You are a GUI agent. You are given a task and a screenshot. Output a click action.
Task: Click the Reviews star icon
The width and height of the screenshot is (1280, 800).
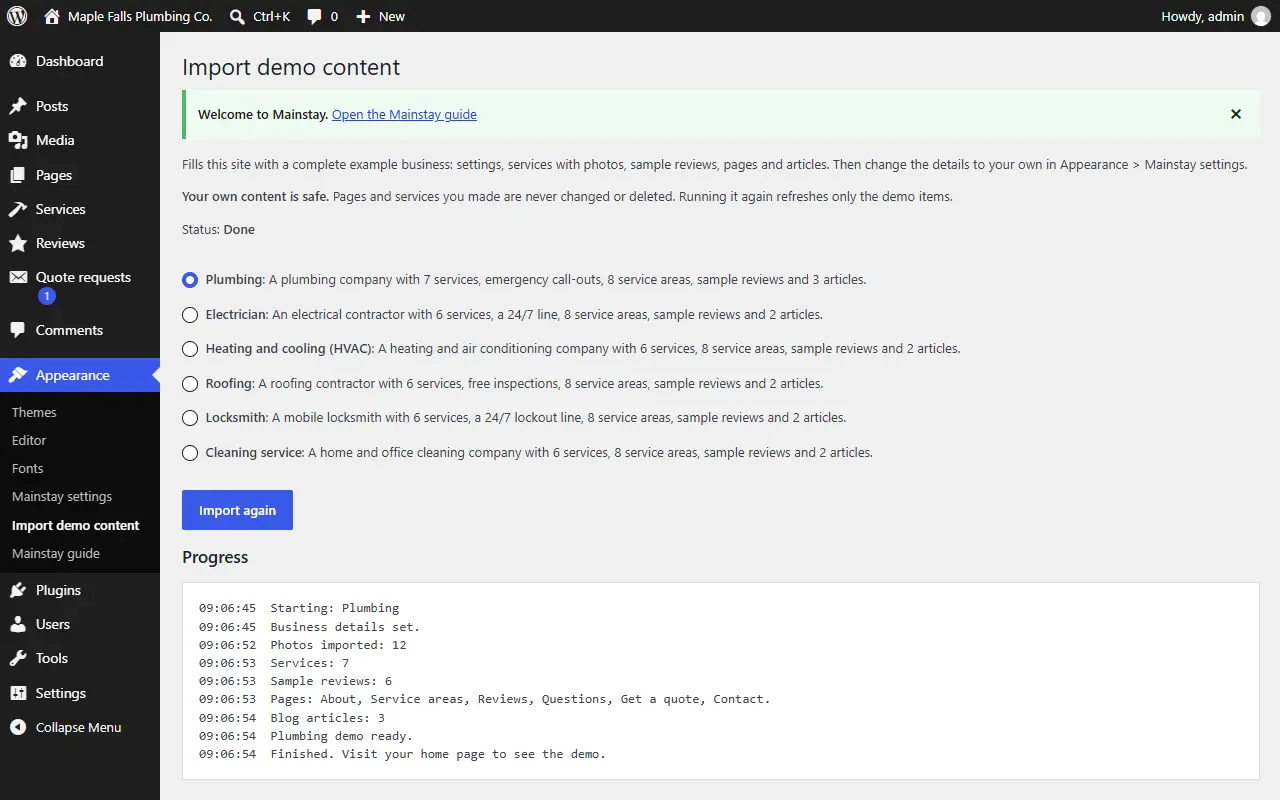[x=18, y=243]
